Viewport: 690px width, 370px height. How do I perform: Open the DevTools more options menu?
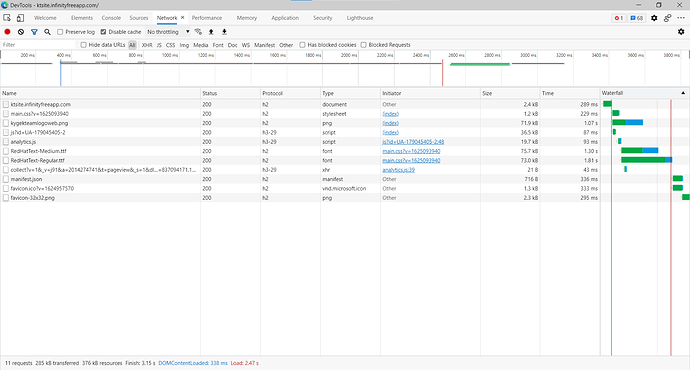(x=681, y=18)
